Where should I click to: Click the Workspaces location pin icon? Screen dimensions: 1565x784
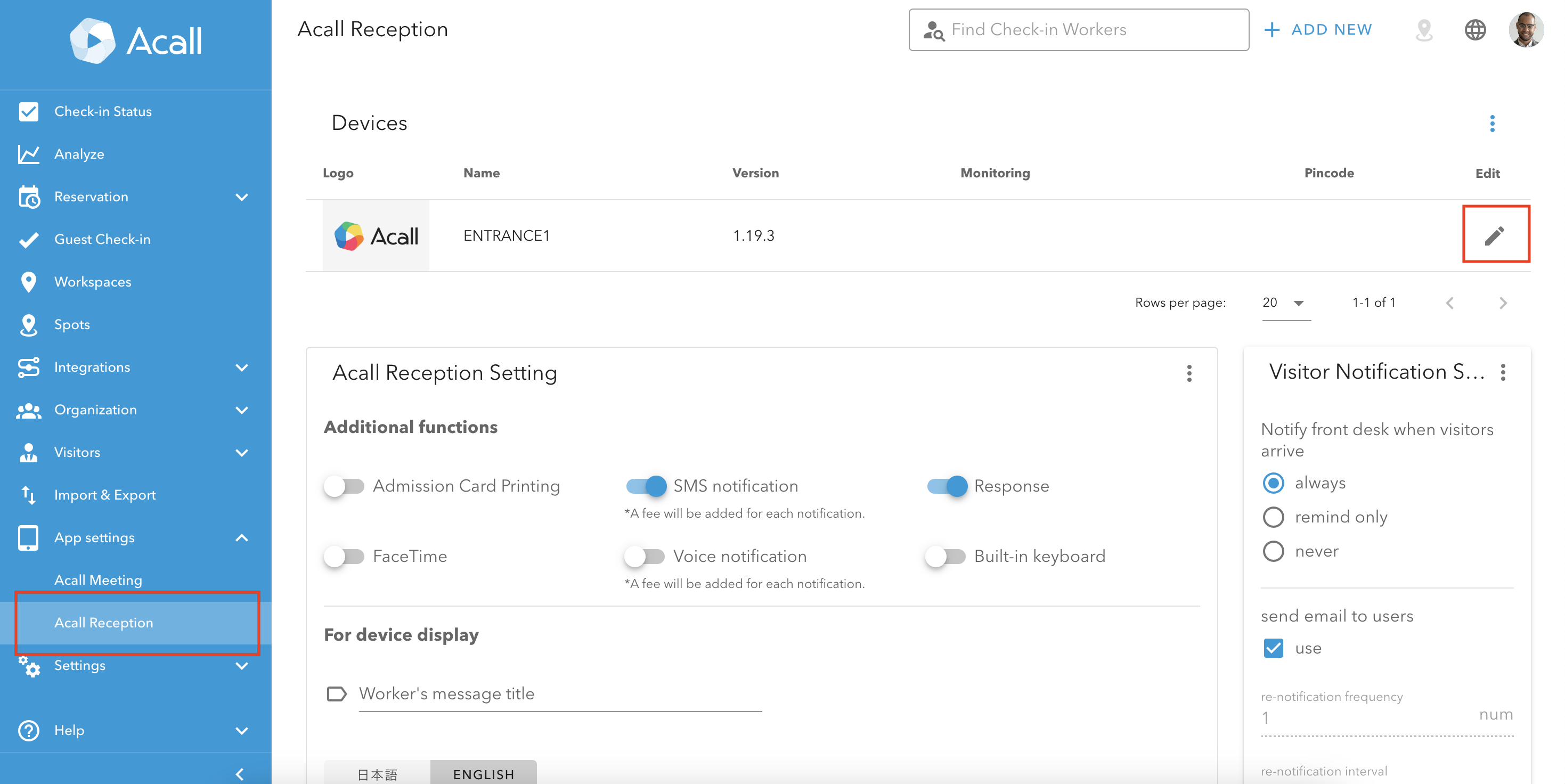coord(29,281)
